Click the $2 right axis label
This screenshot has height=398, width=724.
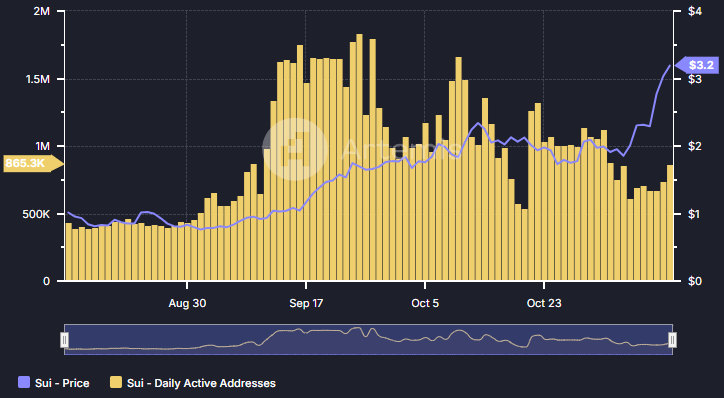point(695,146)
